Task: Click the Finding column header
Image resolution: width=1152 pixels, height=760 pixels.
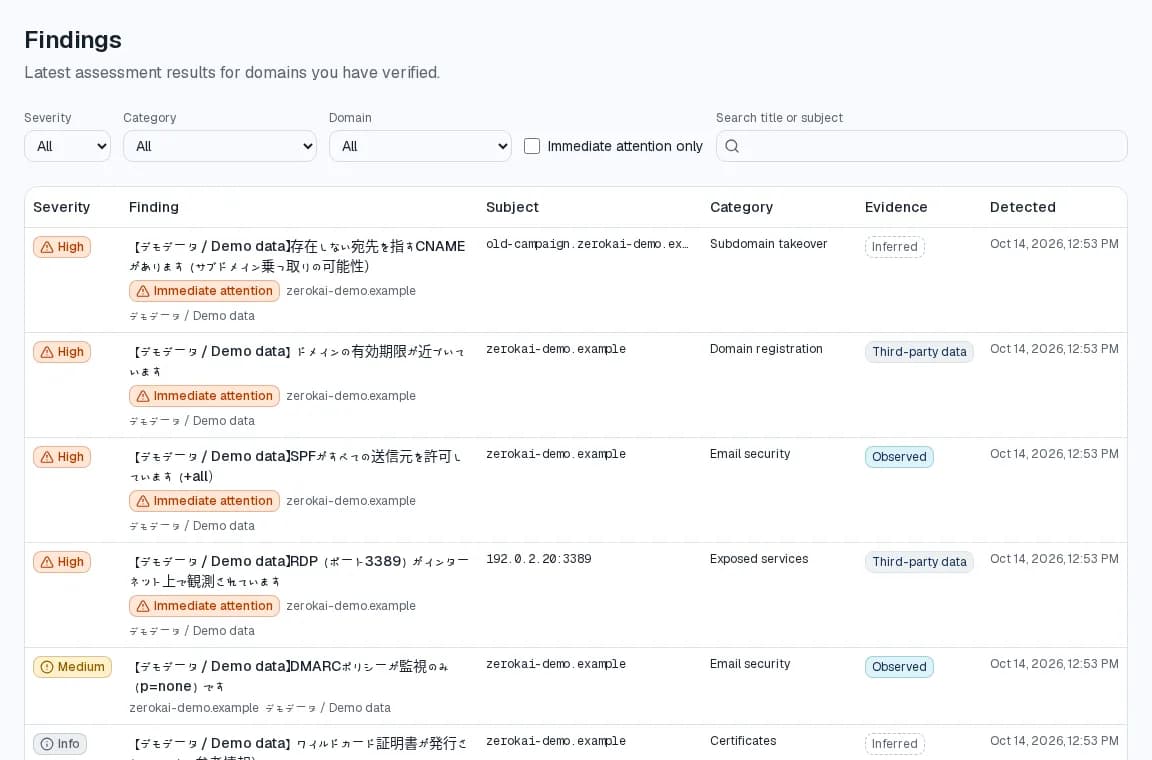Action: 154,207
